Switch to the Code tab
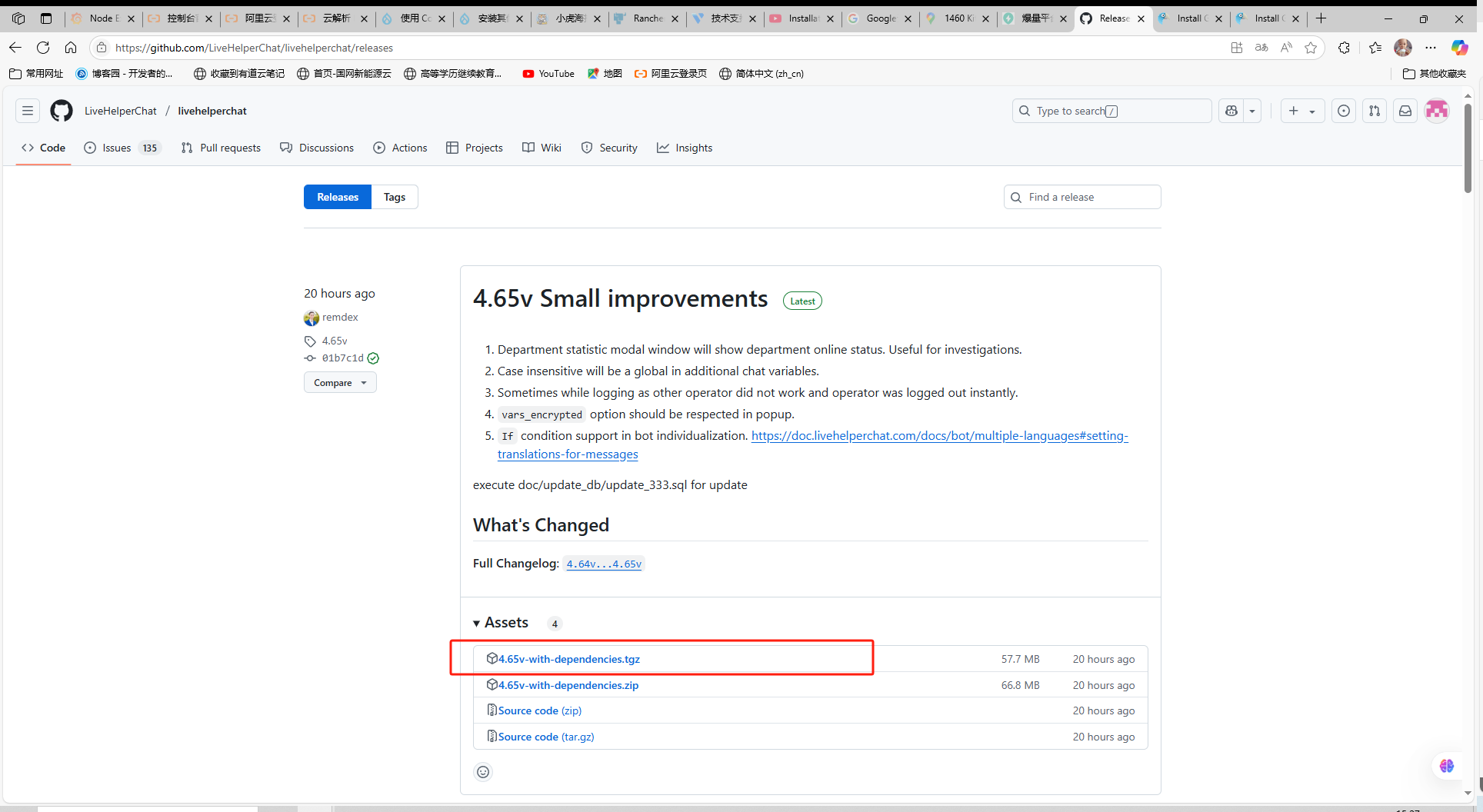Viewport: 1483px width, 812px height. [x=44, y=148]
